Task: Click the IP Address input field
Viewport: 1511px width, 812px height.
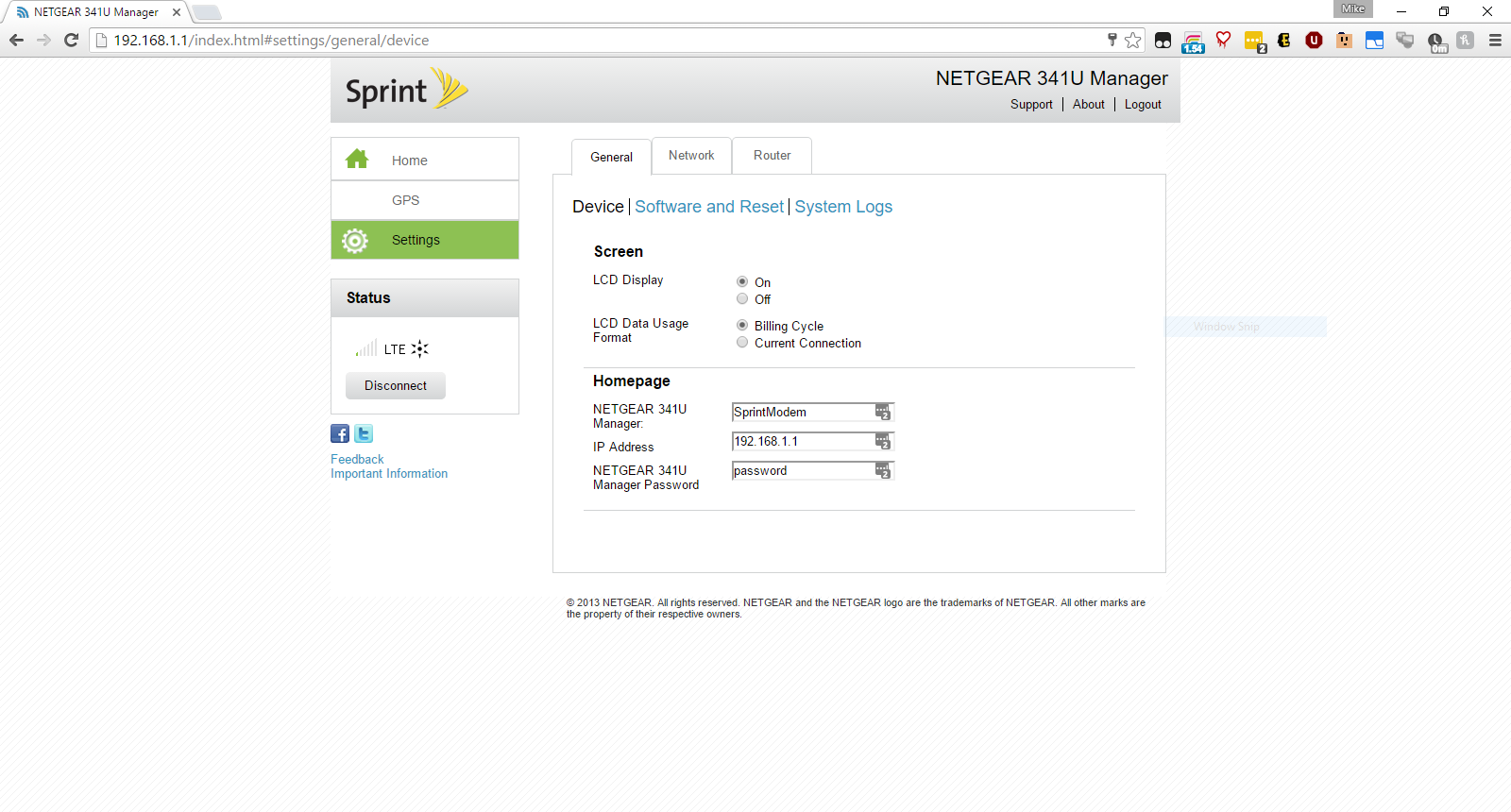Action: [x=812, y=441]
